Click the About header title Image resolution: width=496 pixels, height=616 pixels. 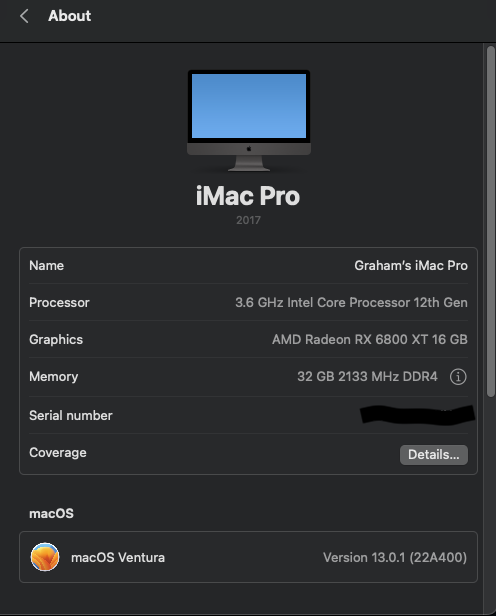pos(70,16)
